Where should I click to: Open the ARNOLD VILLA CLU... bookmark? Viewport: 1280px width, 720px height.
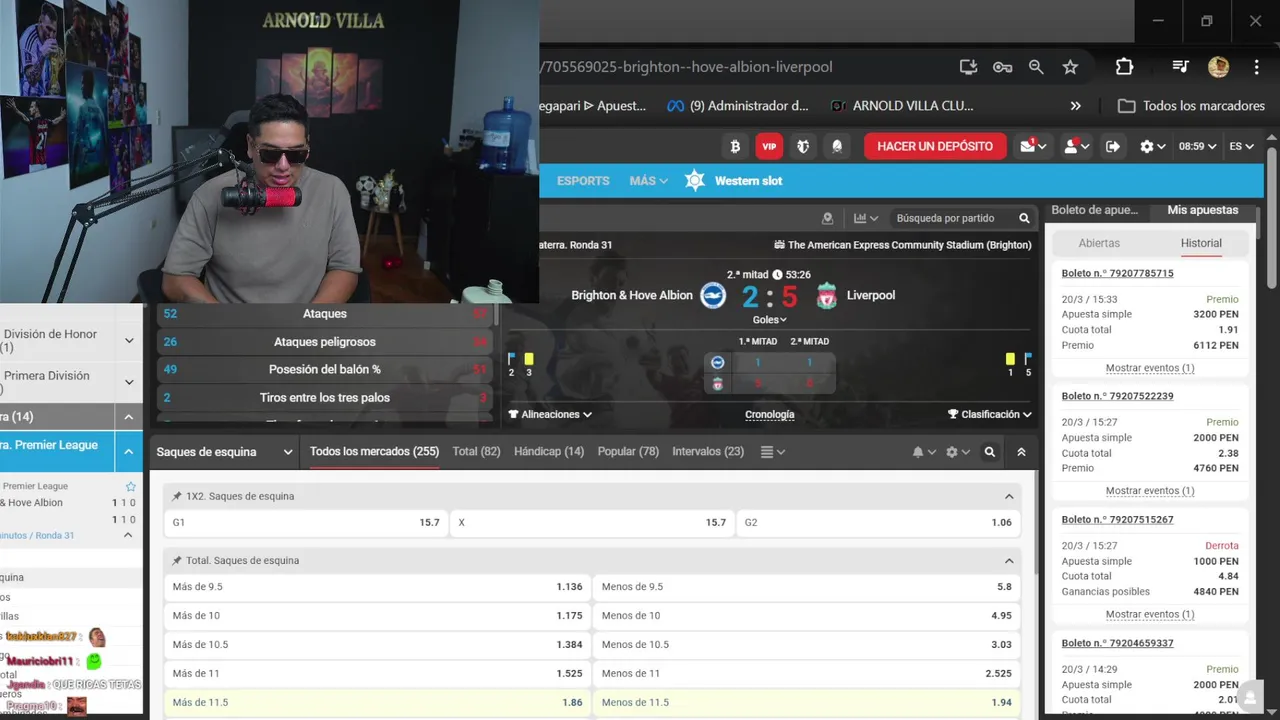pyautogui.click(x=902, y=106)
